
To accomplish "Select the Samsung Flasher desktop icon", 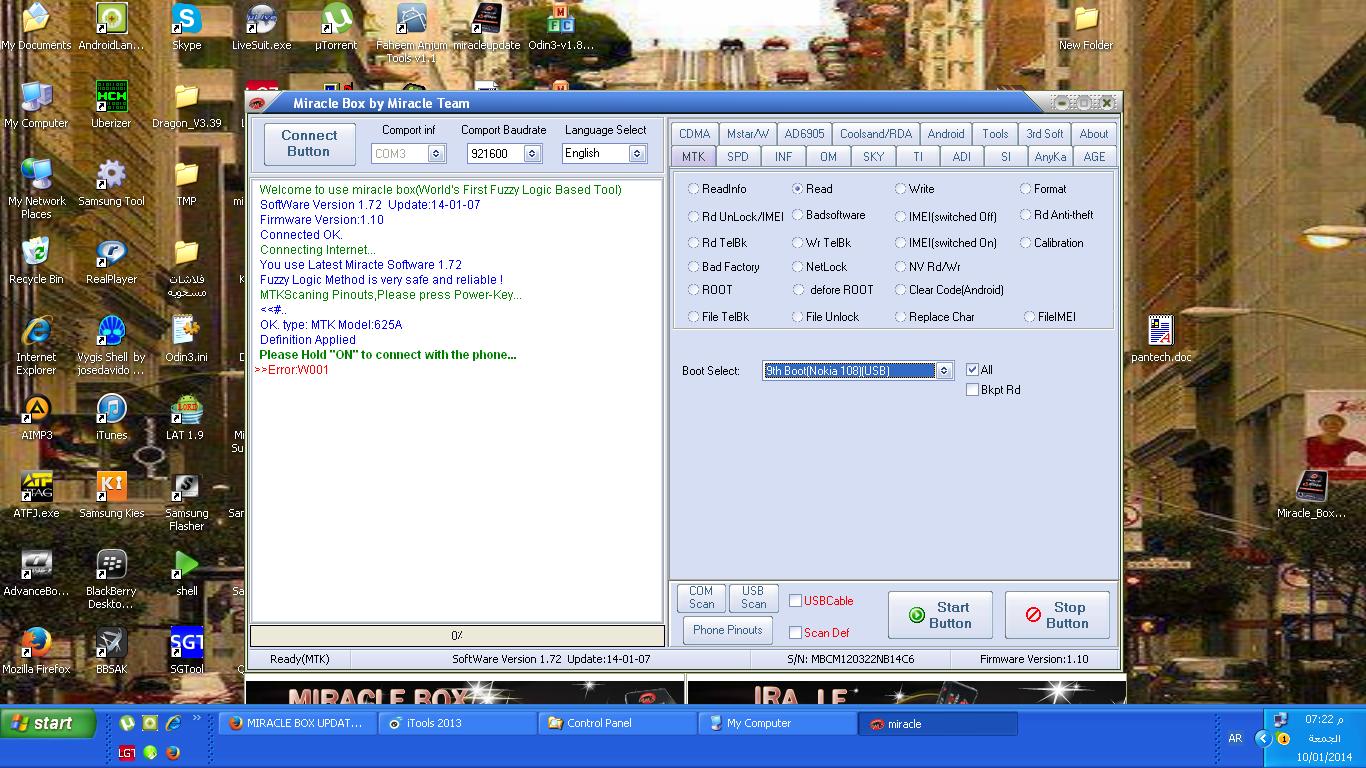I will 186,501.
